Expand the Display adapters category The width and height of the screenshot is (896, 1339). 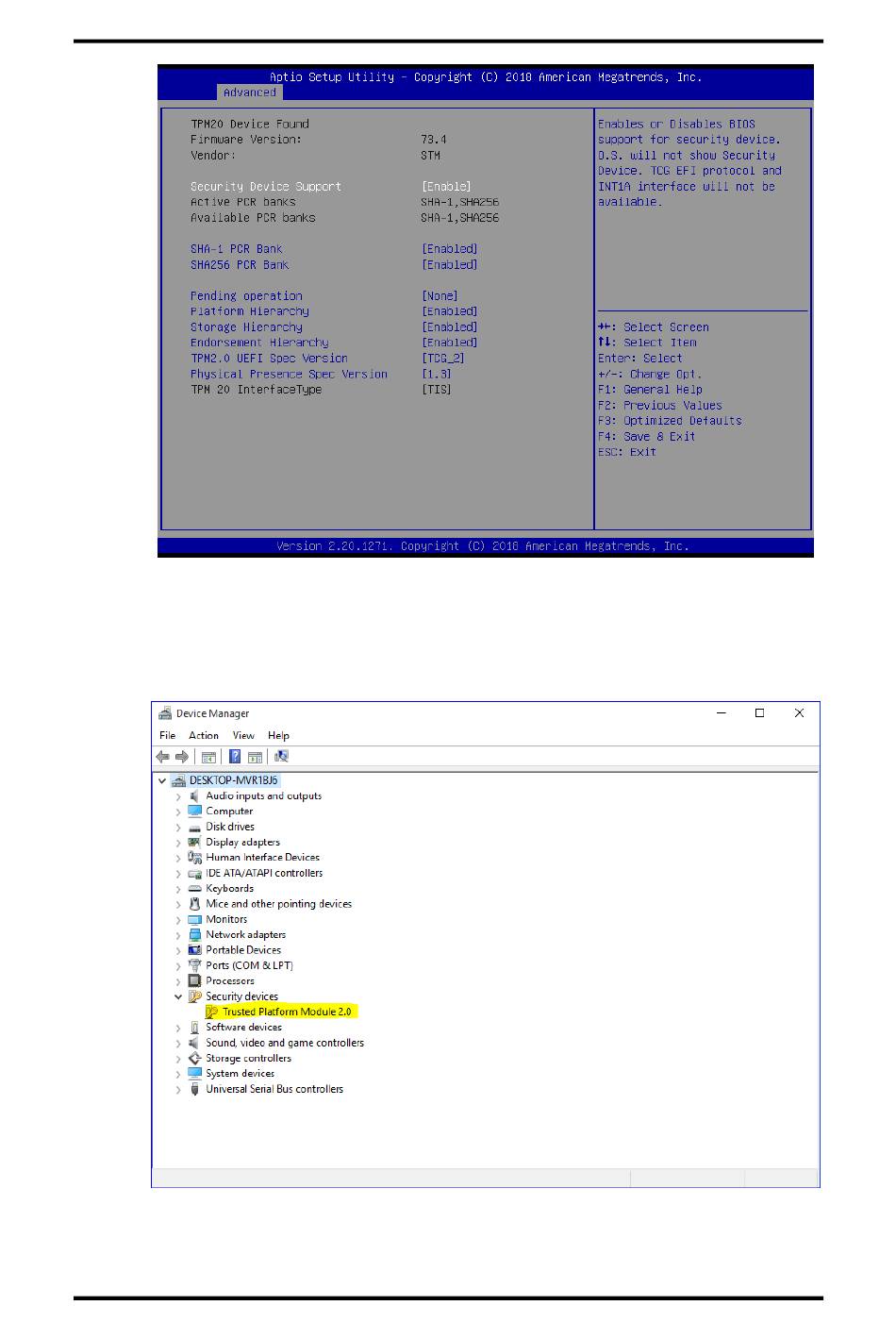point(178,843)
